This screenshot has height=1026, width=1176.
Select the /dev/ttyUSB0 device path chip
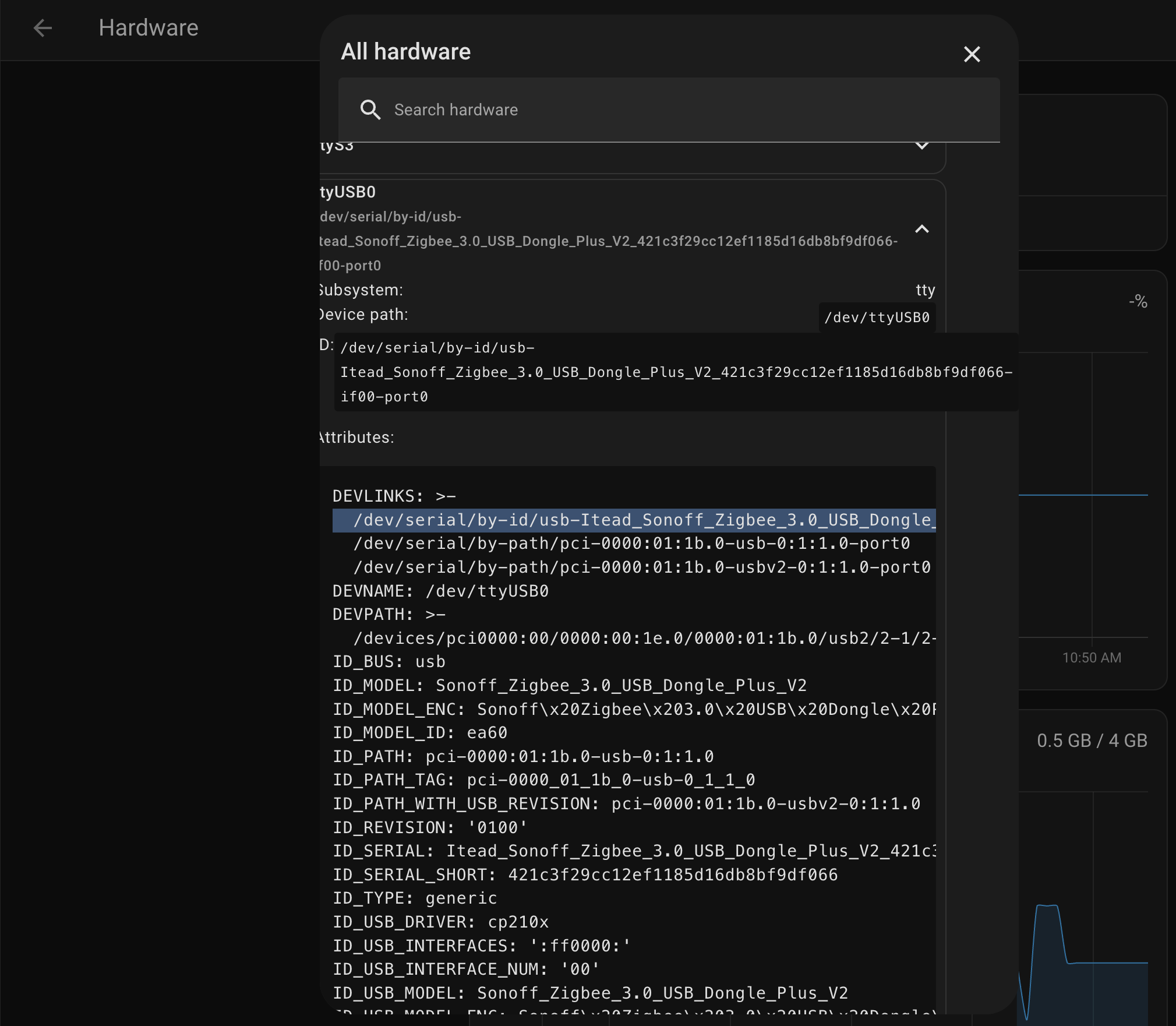click(x=877, y=317)
